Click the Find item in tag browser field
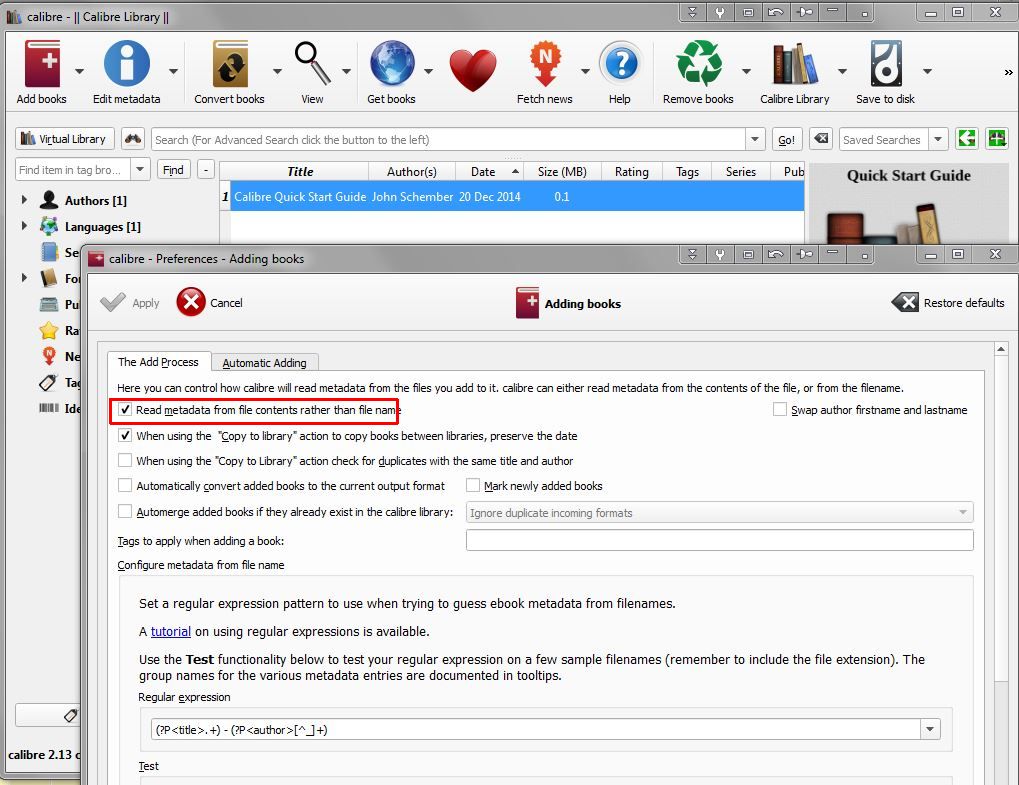The image size is (1019, 785). [x=73, y=170]
